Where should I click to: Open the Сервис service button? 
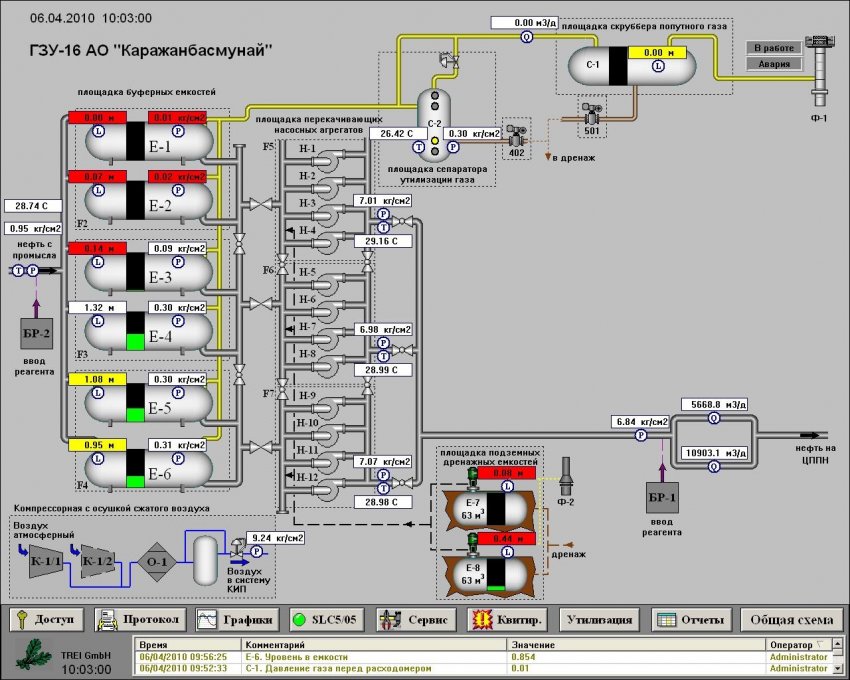click(415, 619)
